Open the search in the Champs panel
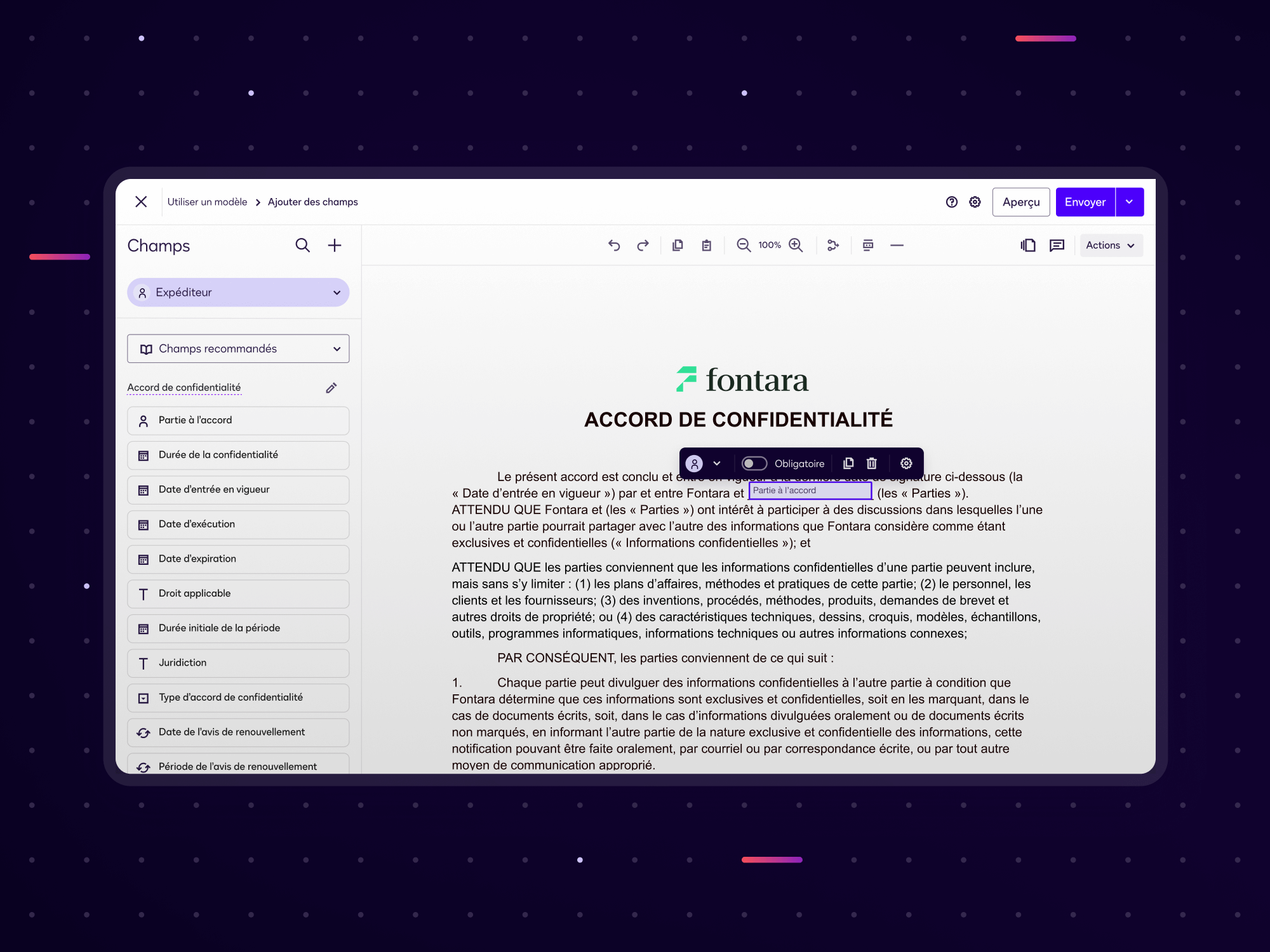This screenshot has width=1270, height=952. [302, 246]
